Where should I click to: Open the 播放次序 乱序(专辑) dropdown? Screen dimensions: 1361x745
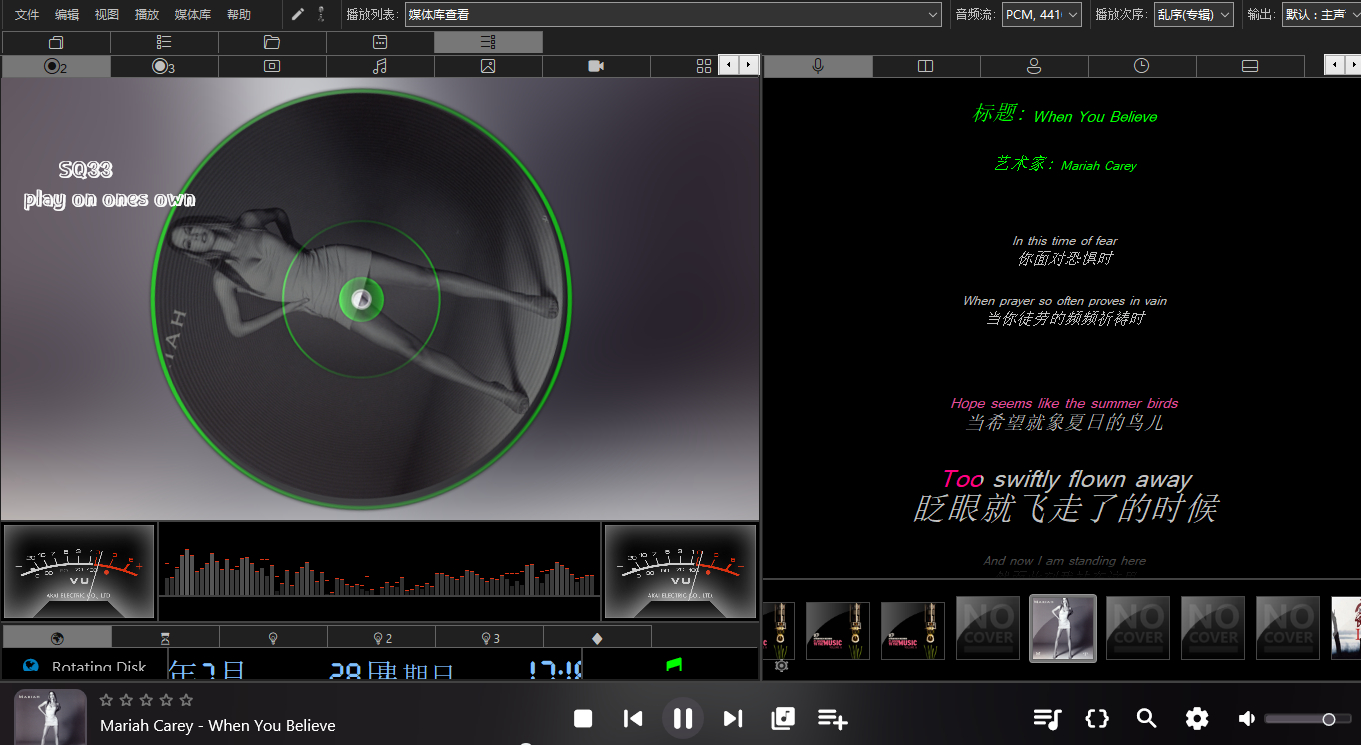tap(1194, 14)
